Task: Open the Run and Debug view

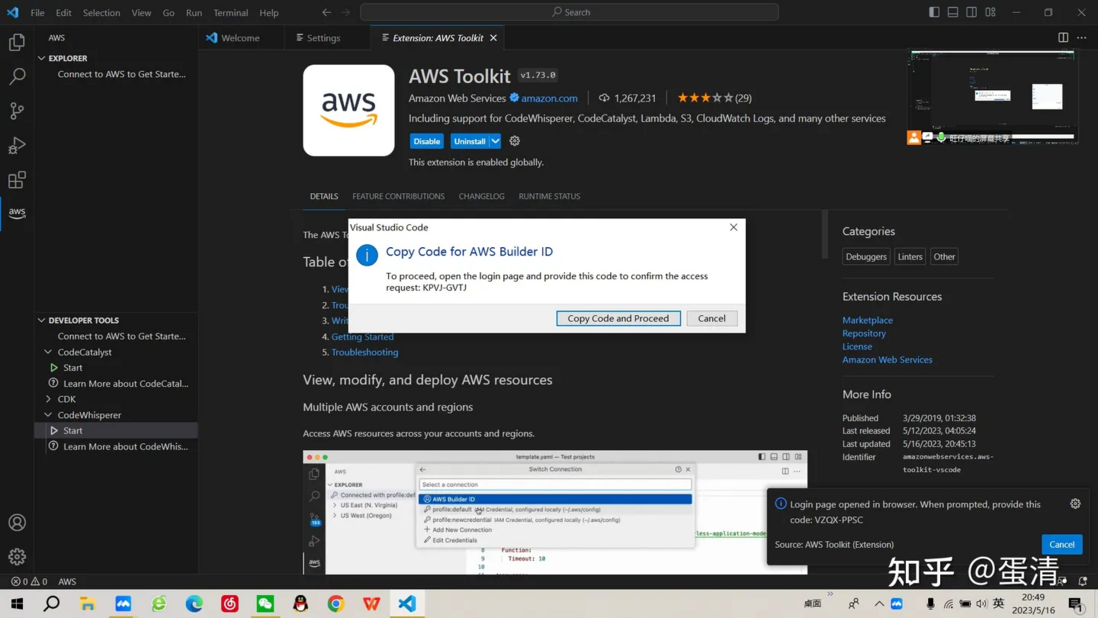Action: click(17, 146)
